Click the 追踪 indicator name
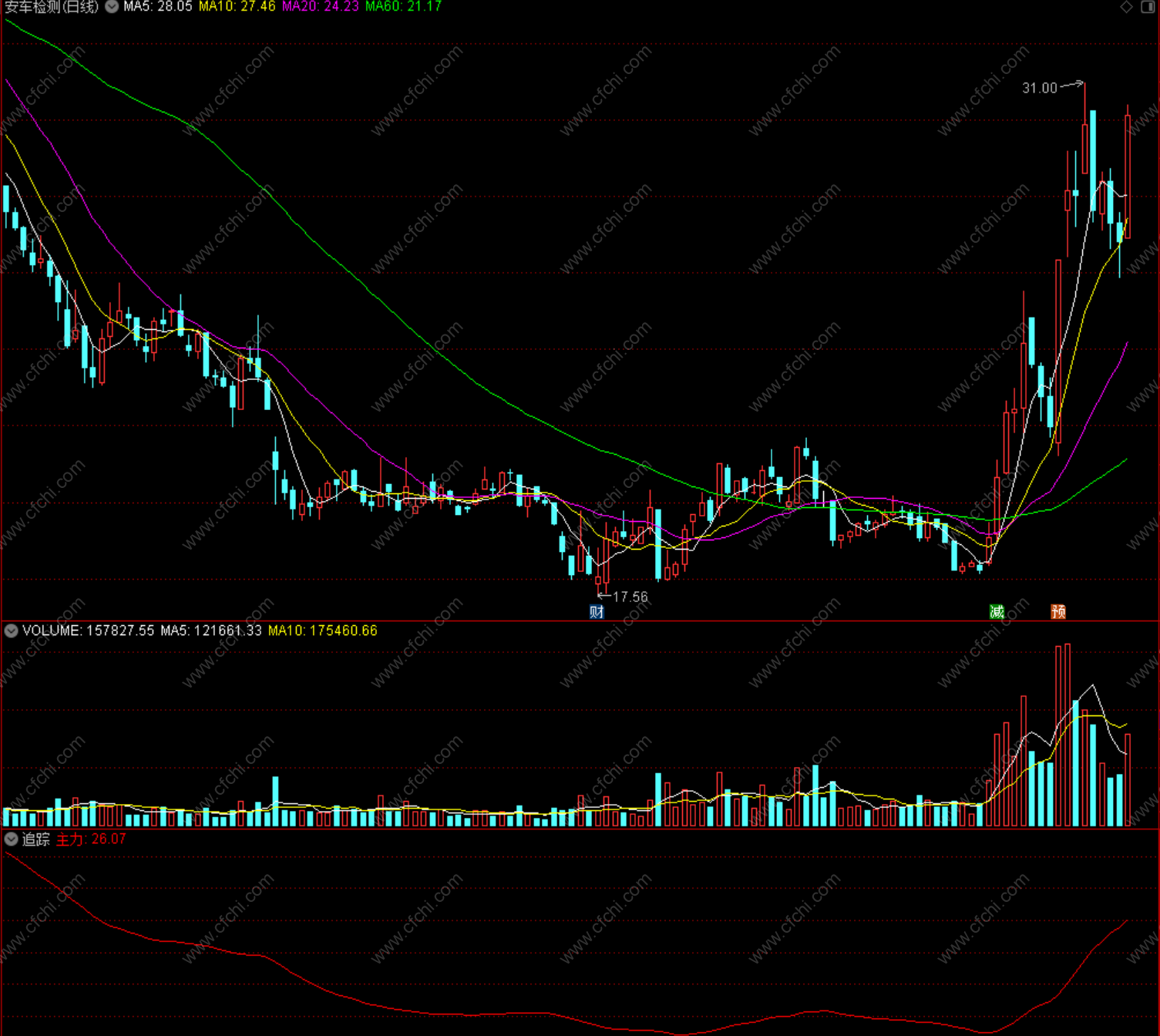This screenshot has width=1160, height=1036. 35,839
